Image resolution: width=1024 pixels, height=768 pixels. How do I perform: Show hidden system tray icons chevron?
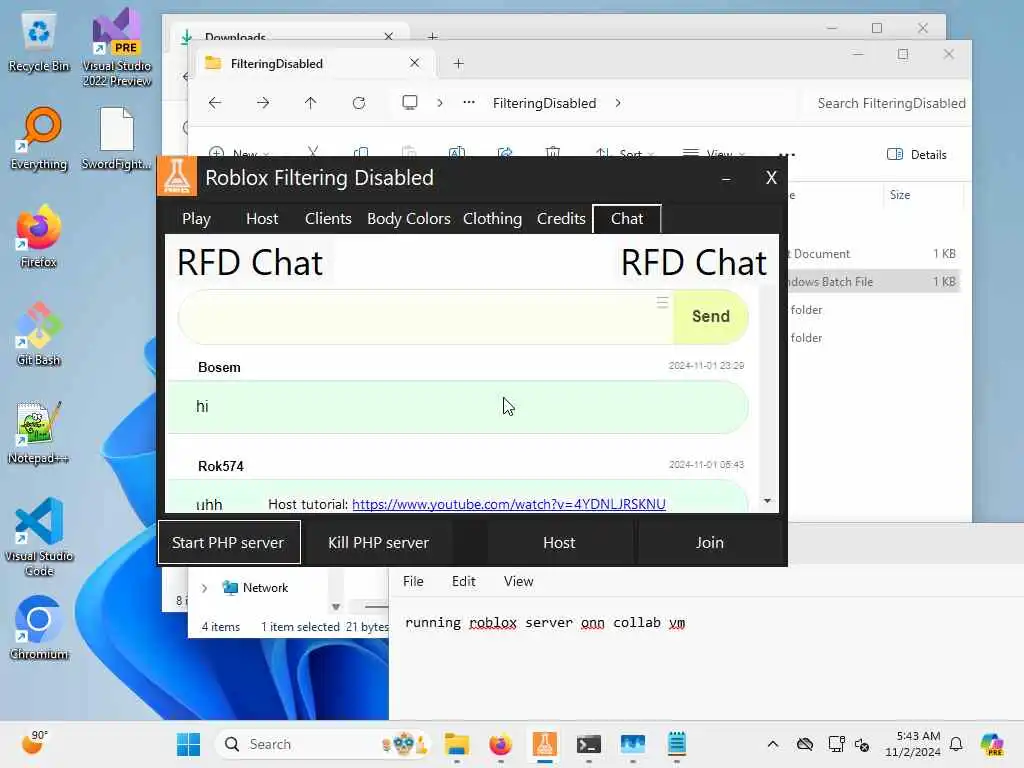[x=773, y=744]
